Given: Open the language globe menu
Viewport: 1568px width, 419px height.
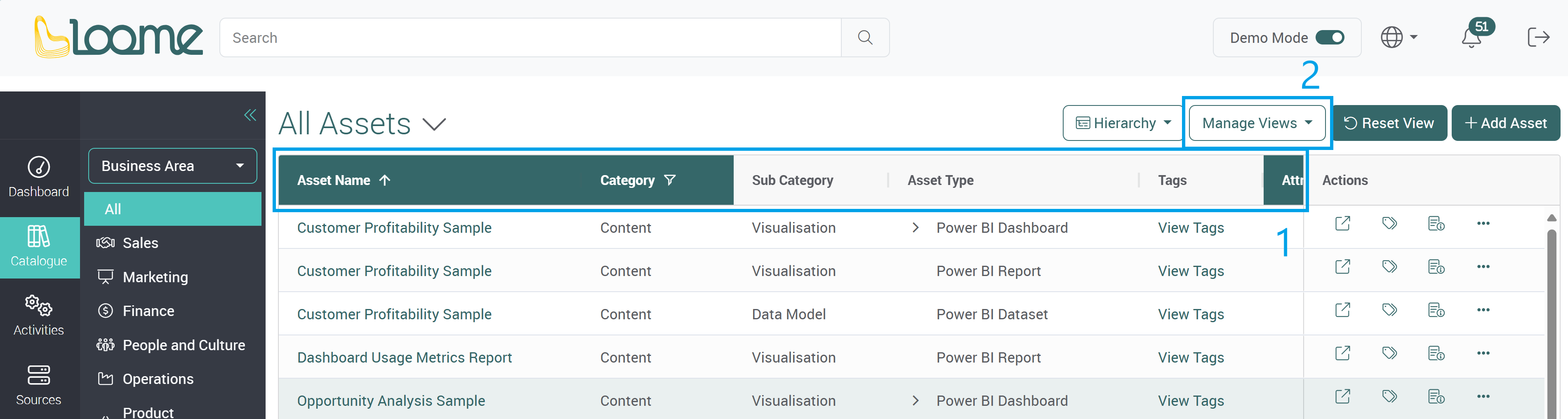Looking at the screenshot, I should pos(1398,38).
